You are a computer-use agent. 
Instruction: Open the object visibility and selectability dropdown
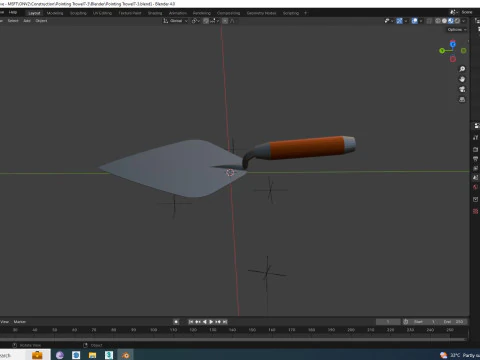pyautogui.click(x=389, y=21)
